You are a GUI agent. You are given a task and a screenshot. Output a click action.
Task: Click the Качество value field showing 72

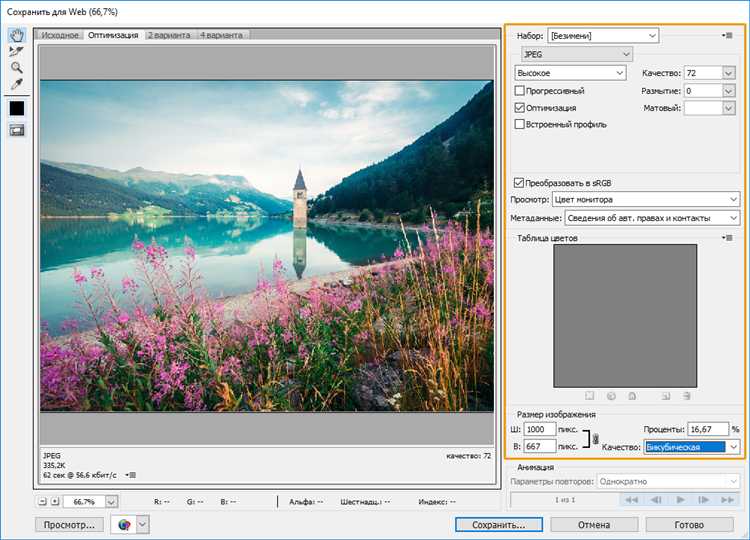click(703, 73)
